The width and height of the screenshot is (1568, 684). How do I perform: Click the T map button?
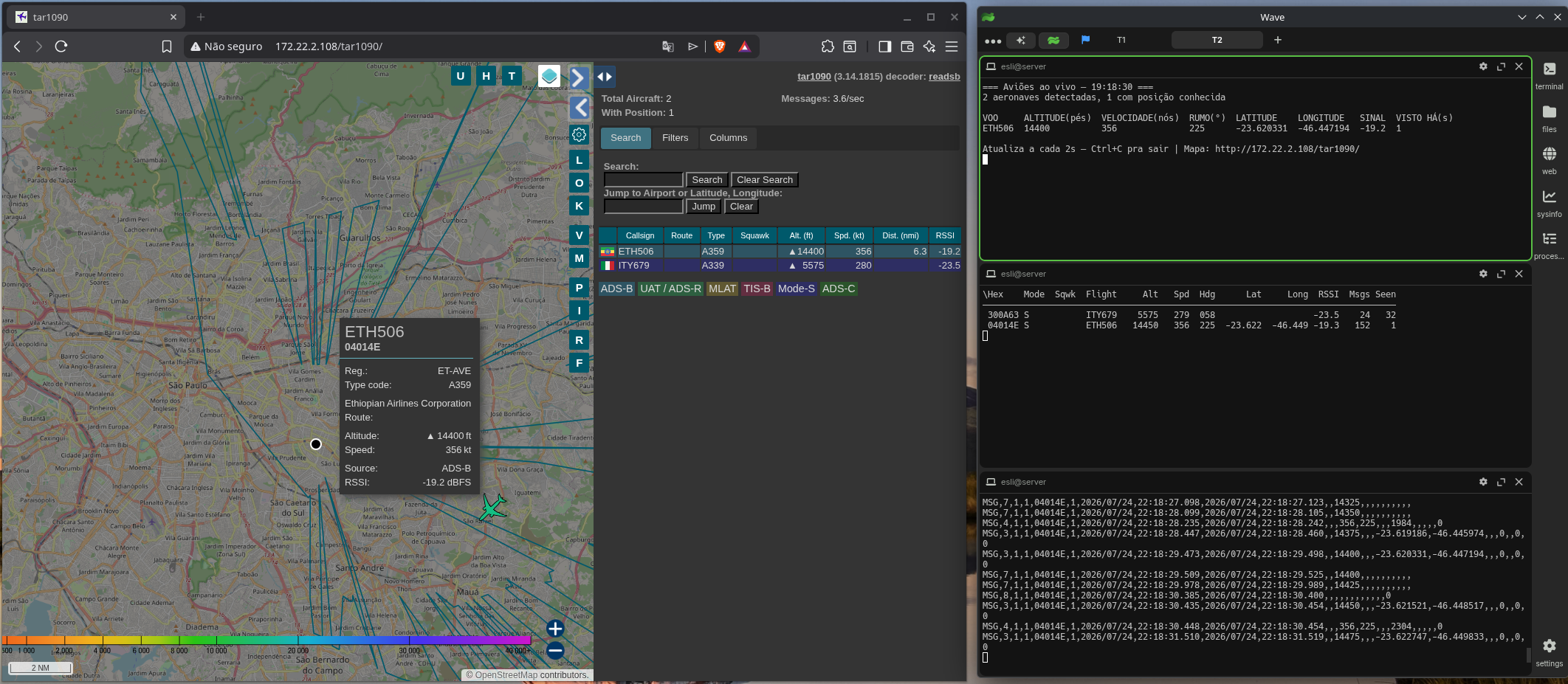coord(512,76)
